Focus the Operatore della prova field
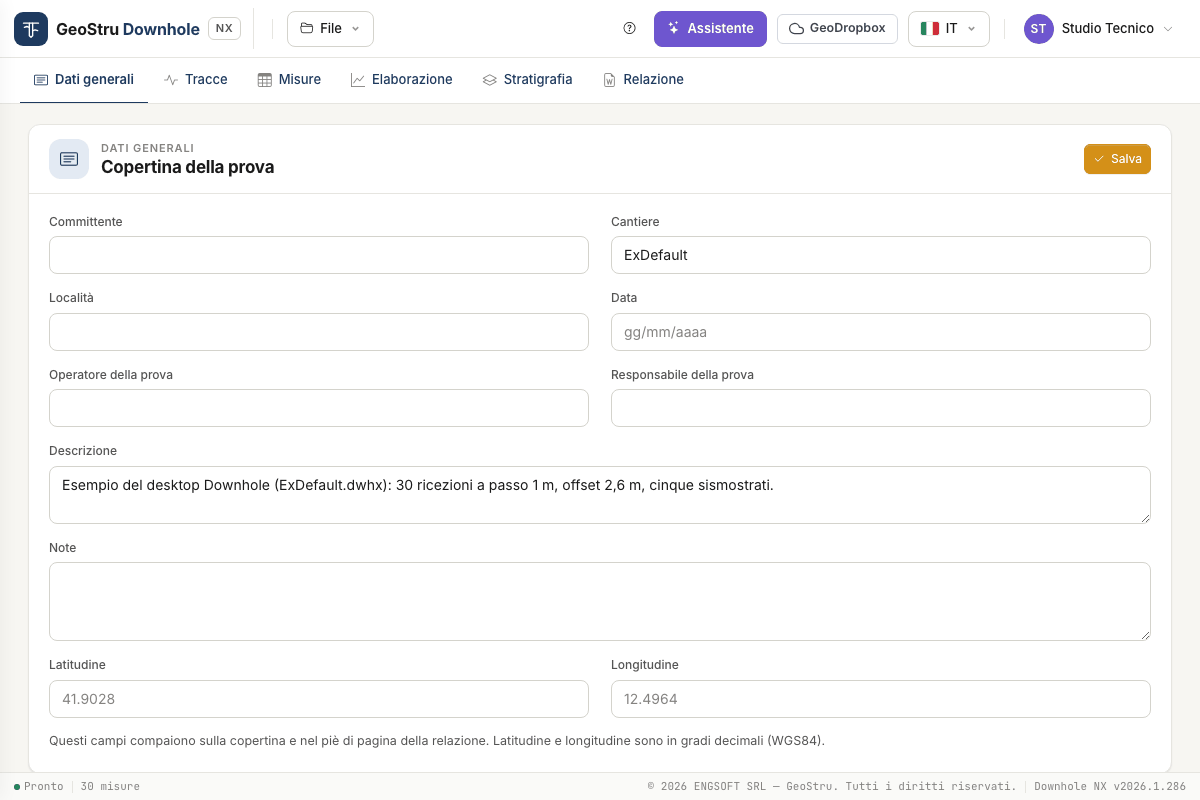Image resolution: width=1200 pixels, height=800 pixels. pyautogui.click(x=319, y=408)
